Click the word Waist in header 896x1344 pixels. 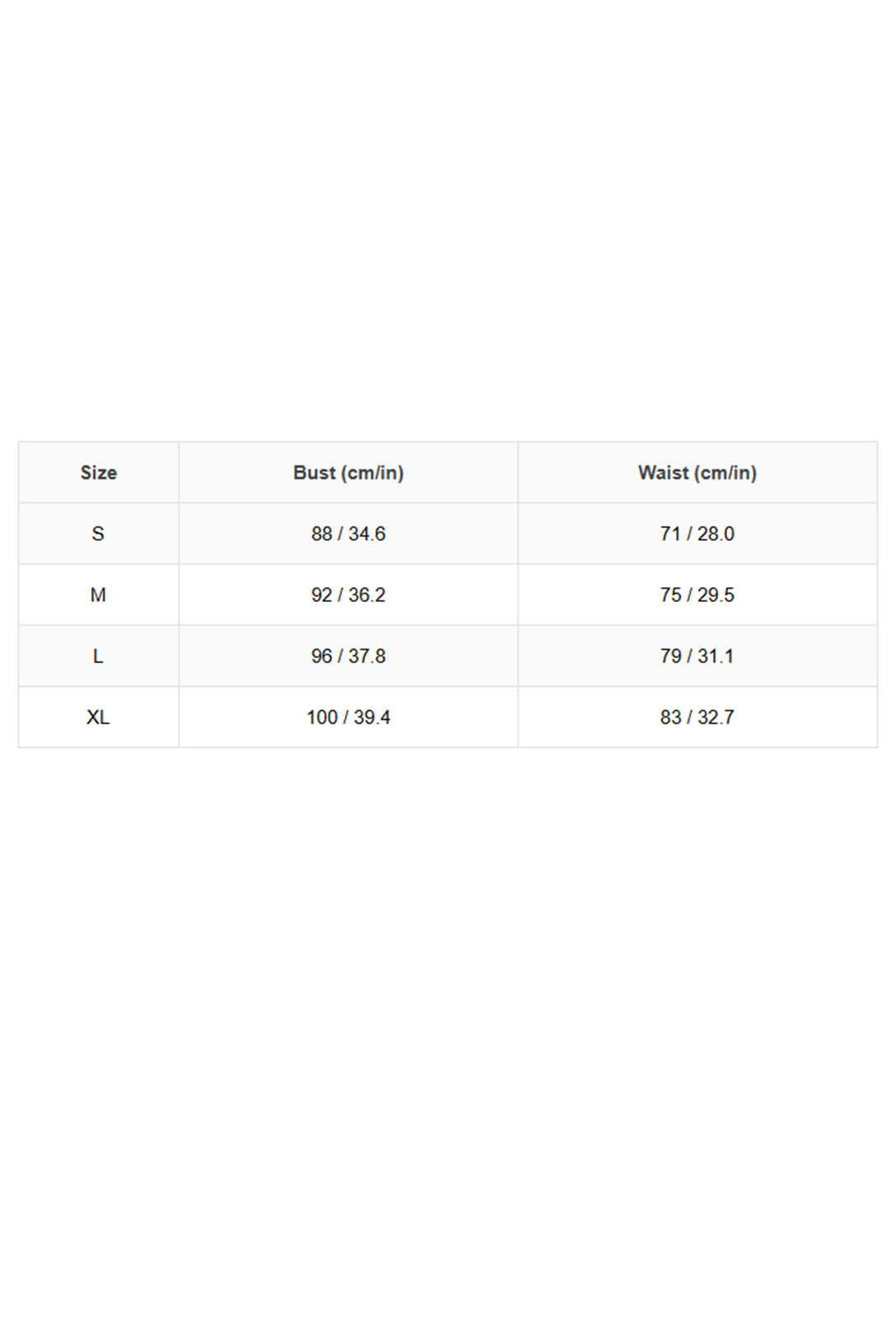[x=663, y=473]
